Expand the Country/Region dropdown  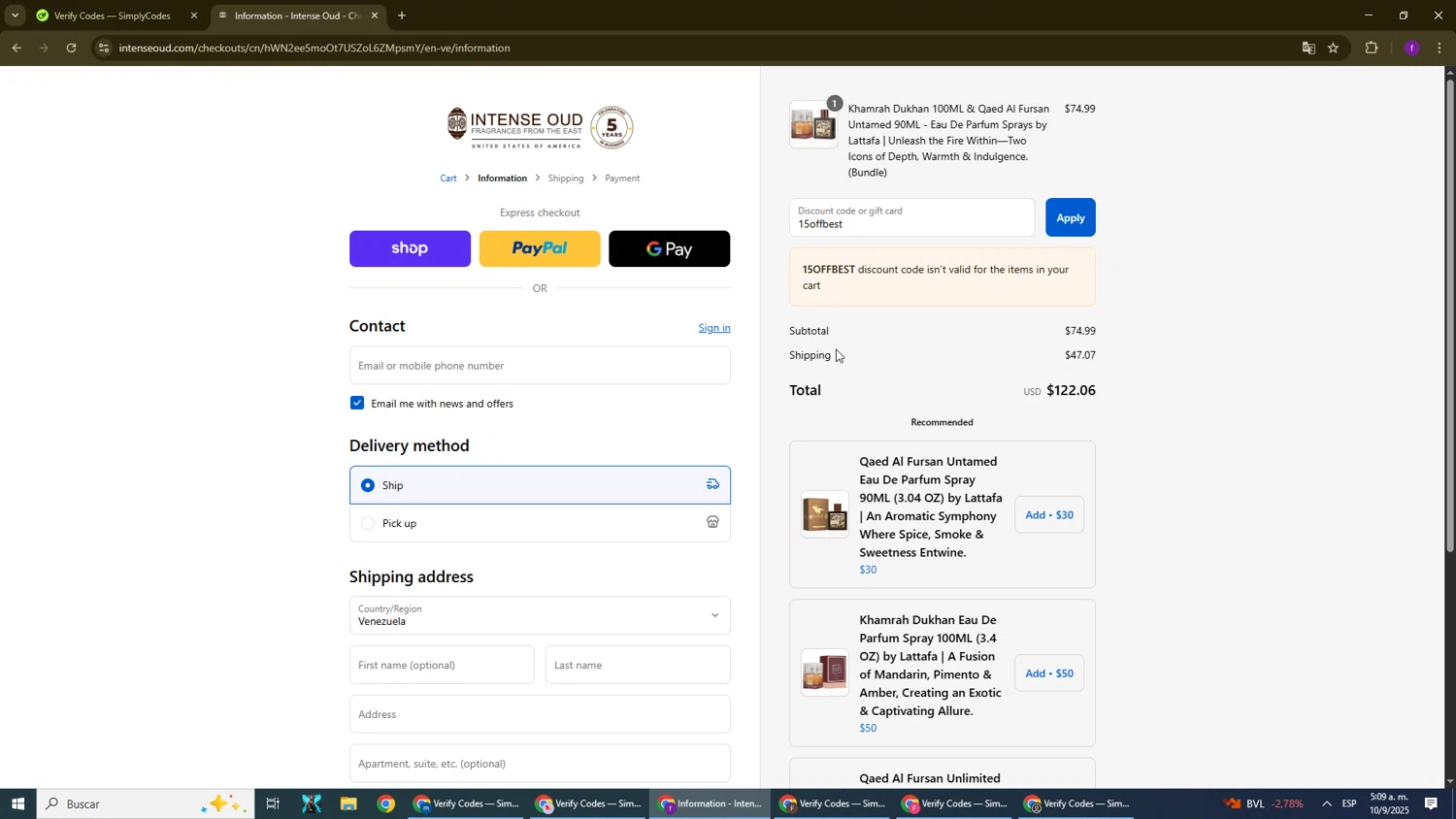click(540, 615)
